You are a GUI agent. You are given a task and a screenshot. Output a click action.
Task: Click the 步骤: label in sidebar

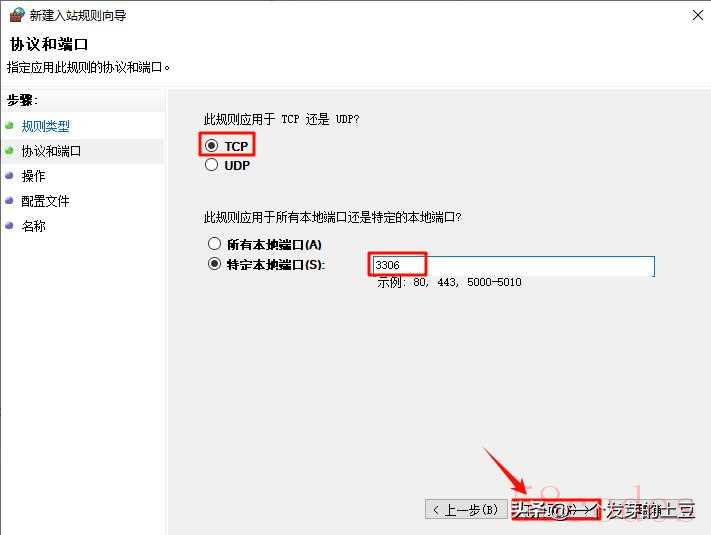pos(22,100)
